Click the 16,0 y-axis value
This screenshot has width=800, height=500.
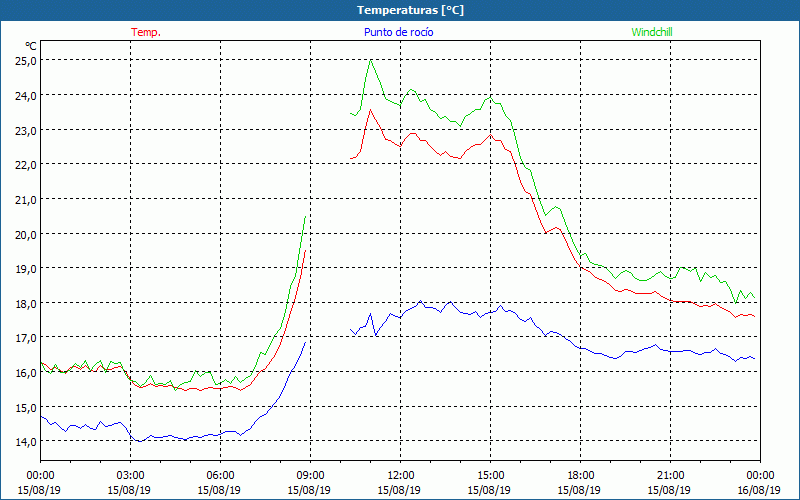pos(26,372)
